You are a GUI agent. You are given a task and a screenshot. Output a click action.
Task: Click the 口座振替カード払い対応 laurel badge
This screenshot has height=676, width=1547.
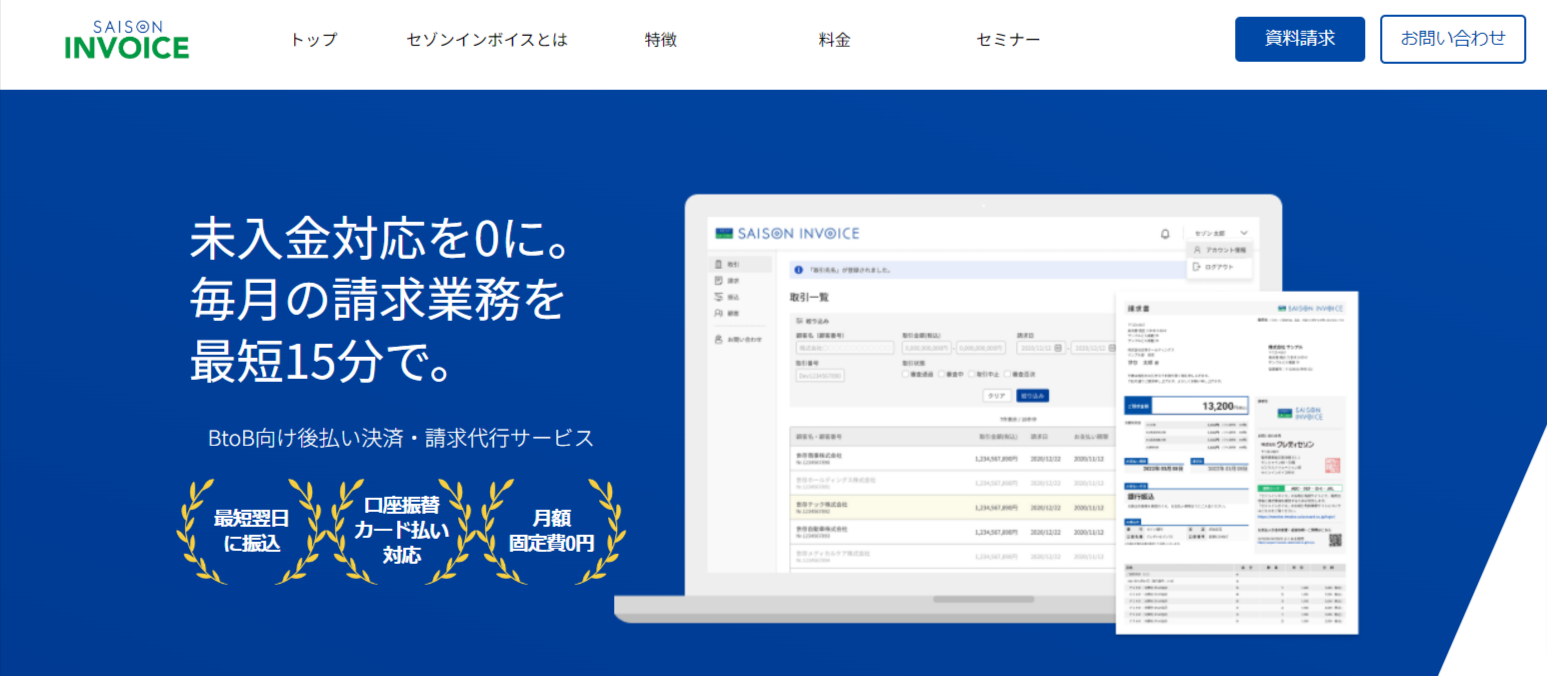[402, 531]
